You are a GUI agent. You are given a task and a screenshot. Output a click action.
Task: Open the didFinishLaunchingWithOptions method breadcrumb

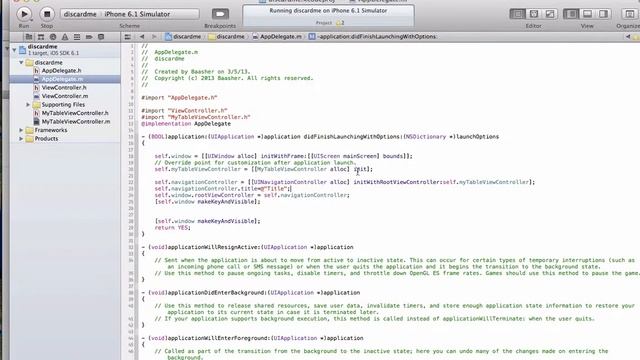373,37
